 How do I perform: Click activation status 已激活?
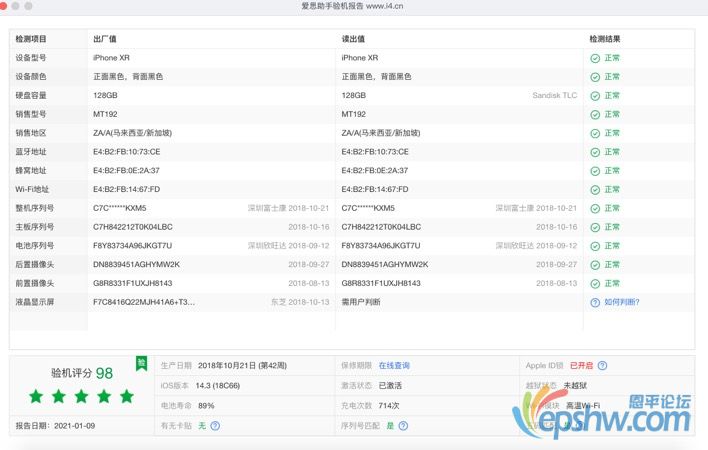coord(390,385)
